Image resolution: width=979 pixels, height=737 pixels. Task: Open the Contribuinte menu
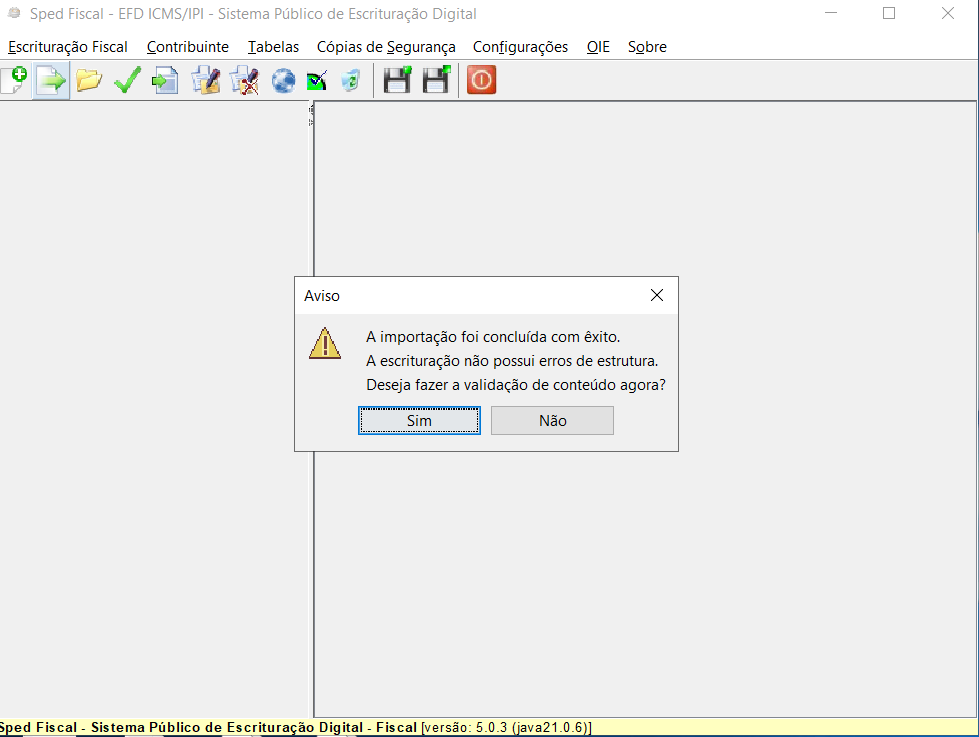(x=187, y=47)
